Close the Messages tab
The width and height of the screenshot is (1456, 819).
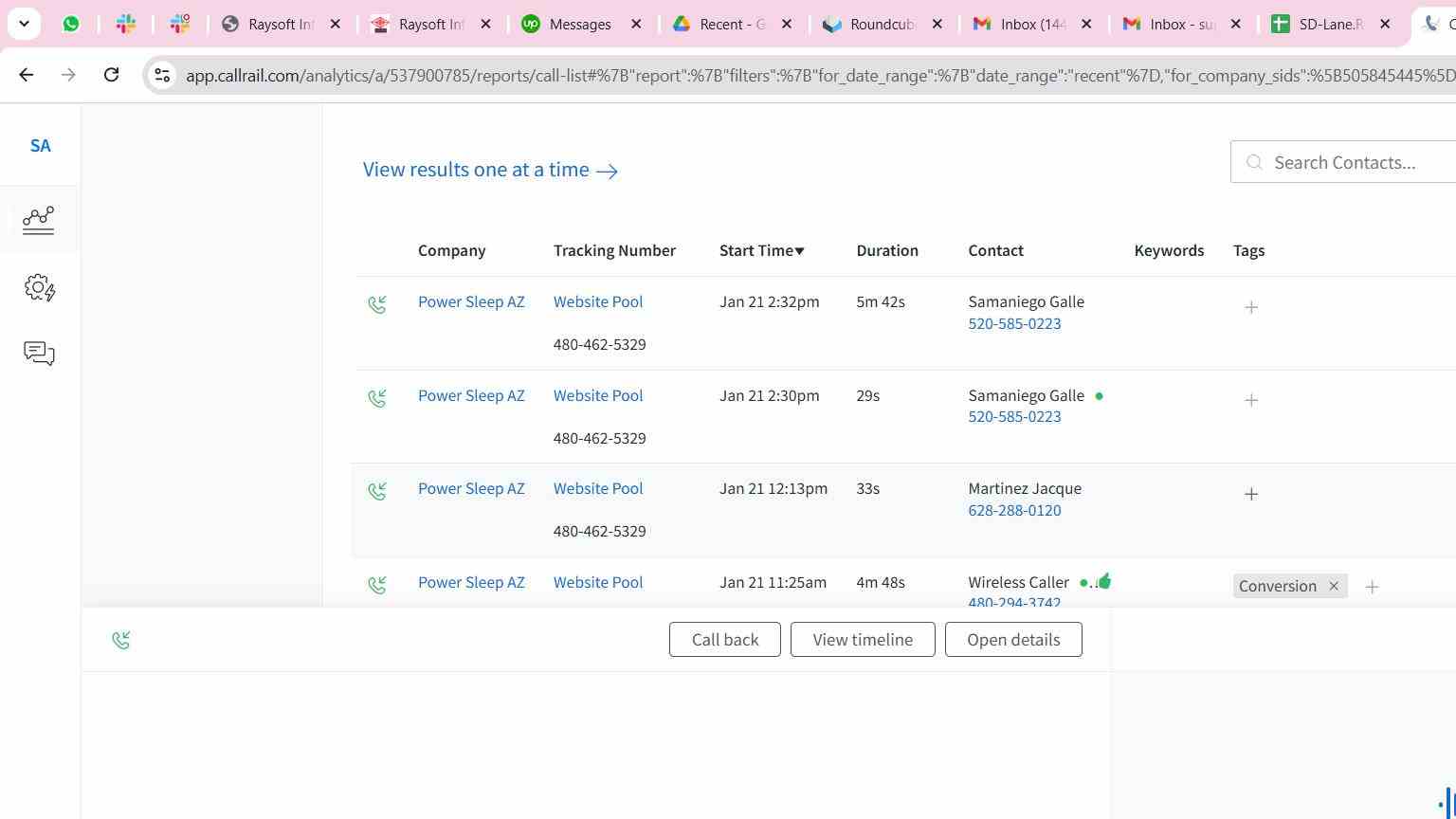637,24
